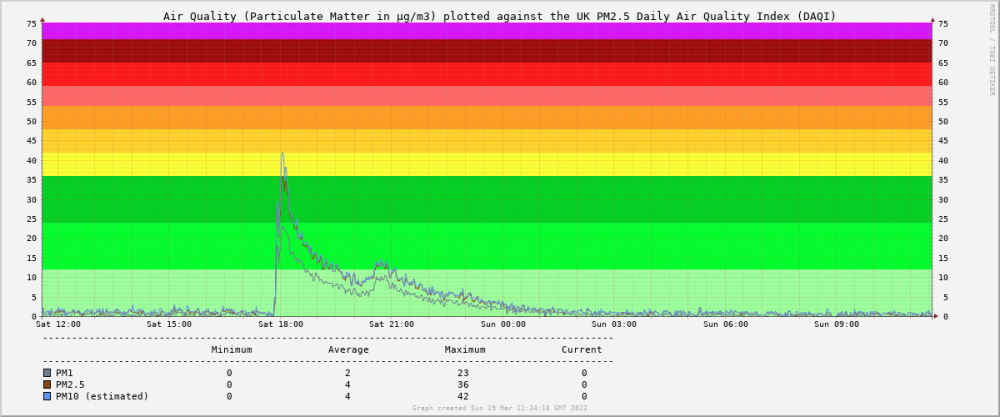The height and width of the screenshot is (417, 1000).
Task: Click the 'Sat 18:00' x-axis label
Action: pos(281,324)
